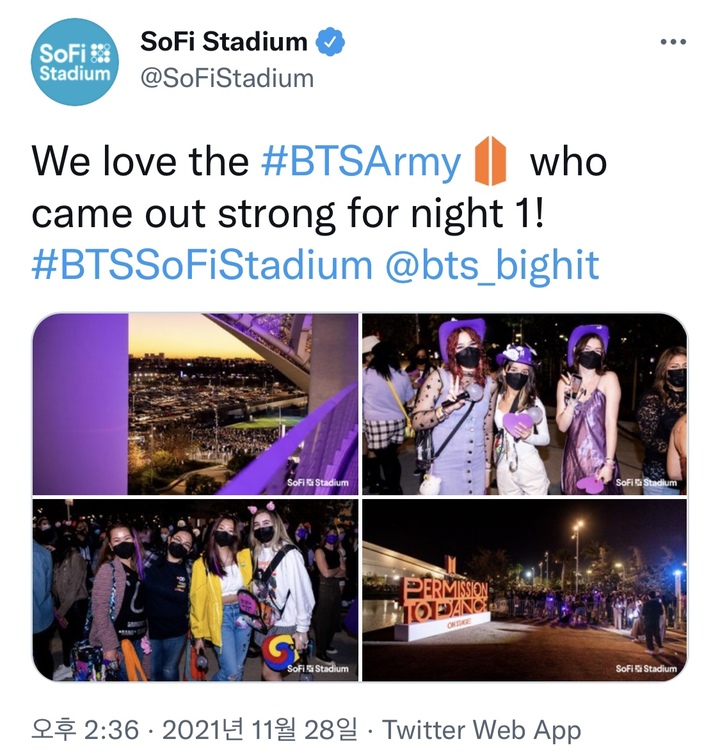This screenshot has width=720, height=755.
Task: Click the blue verified badge icon
Action: (x=330, y=42)
